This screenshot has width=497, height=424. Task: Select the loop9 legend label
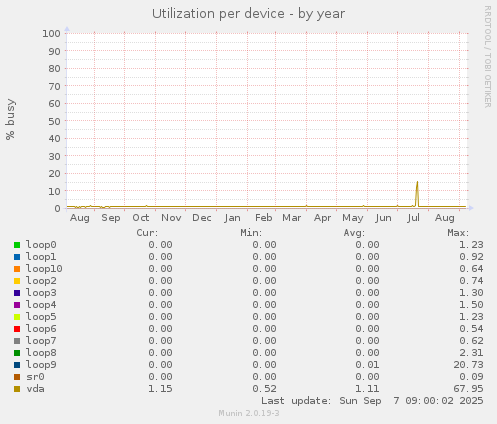[41, 365]
